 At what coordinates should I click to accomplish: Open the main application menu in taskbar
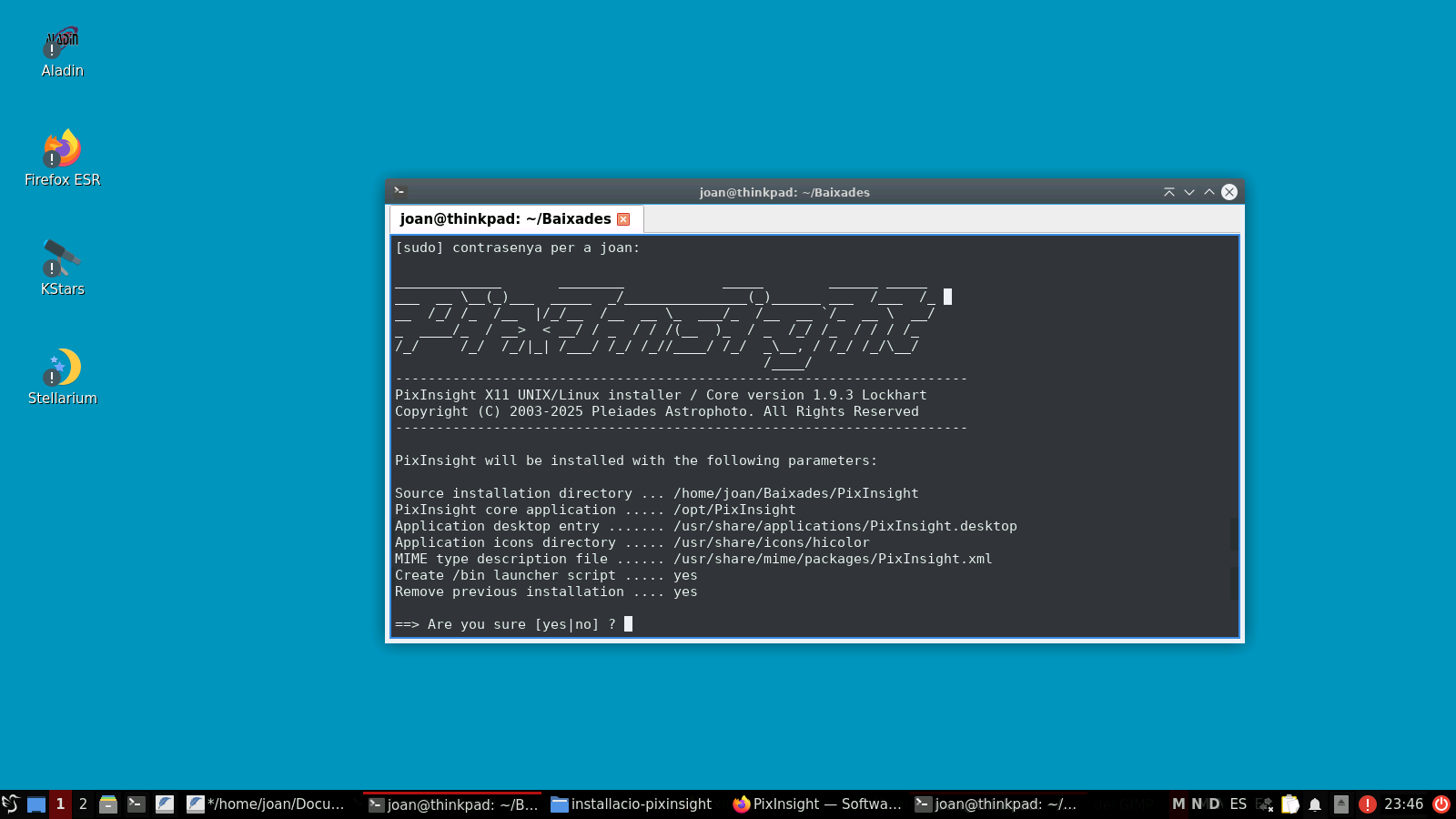pyautogui.click(x=11, y=804)
